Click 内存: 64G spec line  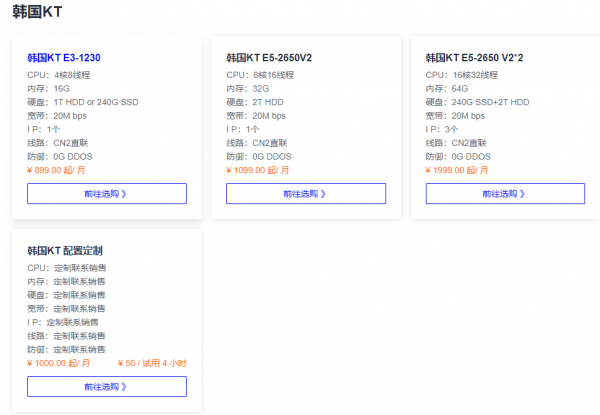[x=447, y=89]
